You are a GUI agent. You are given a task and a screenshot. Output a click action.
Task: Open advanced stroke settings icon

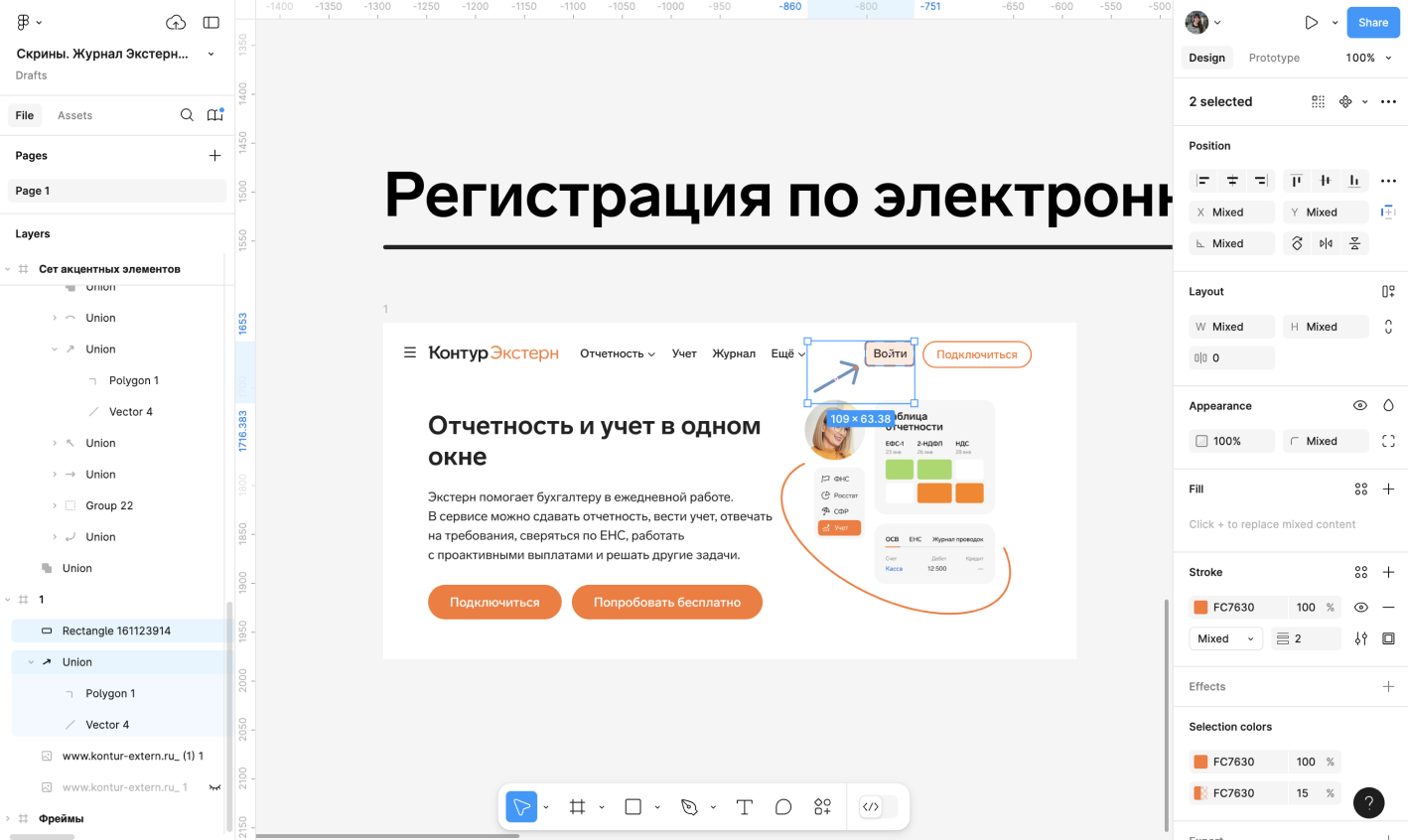click(x=1360, y=638)
